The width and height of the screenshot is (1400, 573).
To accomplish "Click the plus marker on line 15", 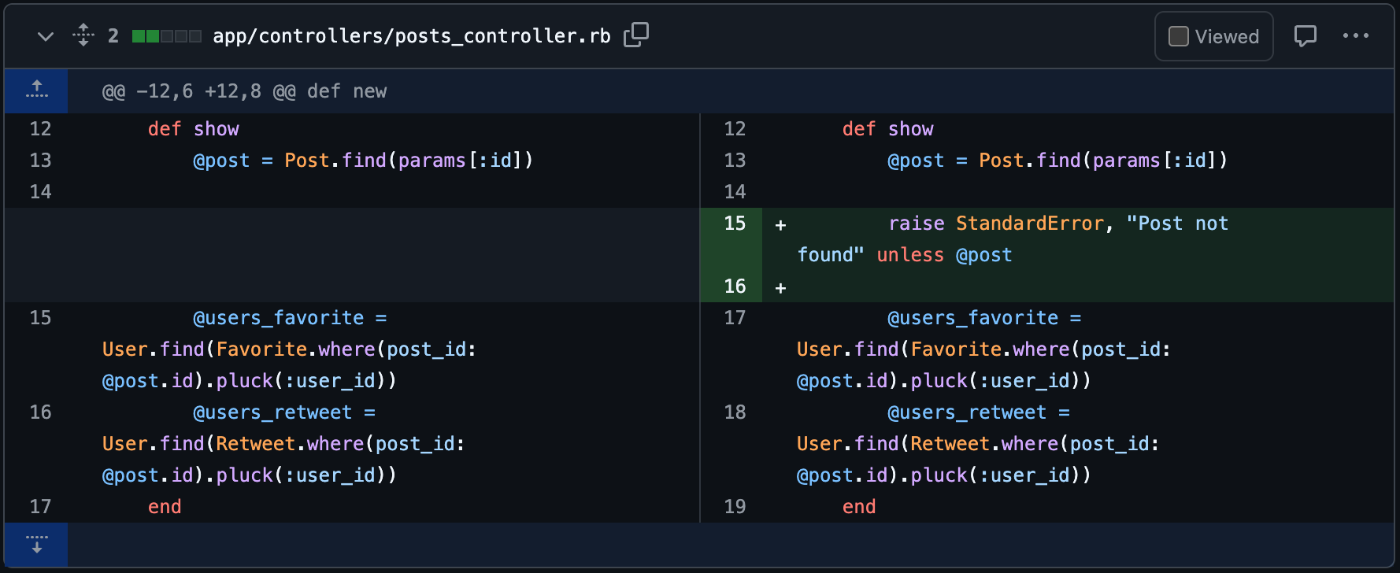I will [x=780, y=224].
